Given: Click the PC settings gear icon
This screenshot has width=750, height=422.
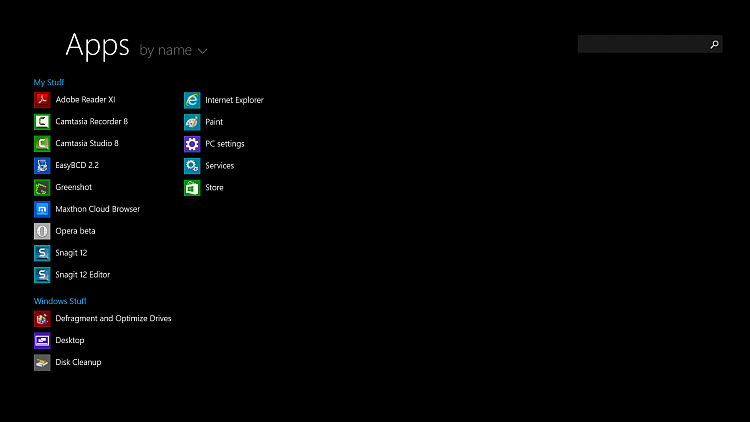Looking at the screenshot, I should (192, 144).
